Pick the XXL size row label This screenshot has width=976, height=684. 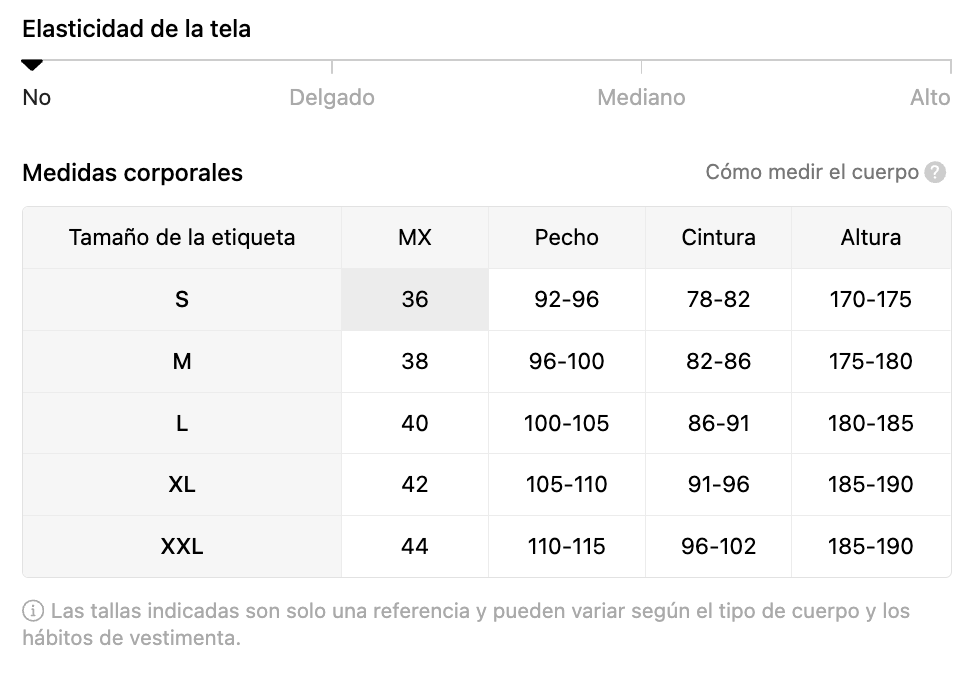click(182, 546)
